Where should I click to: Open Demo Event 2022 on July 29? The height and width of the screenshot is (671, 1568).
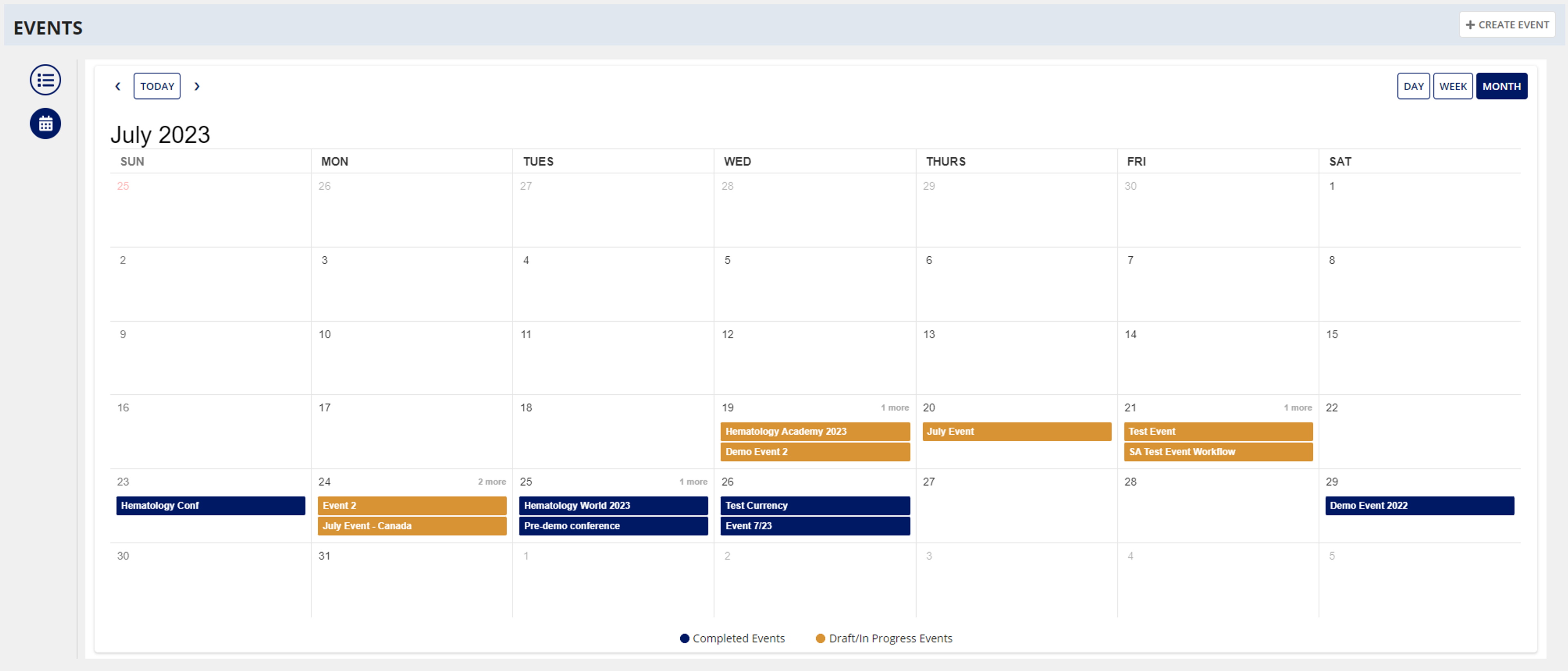tap(1419, 506)
